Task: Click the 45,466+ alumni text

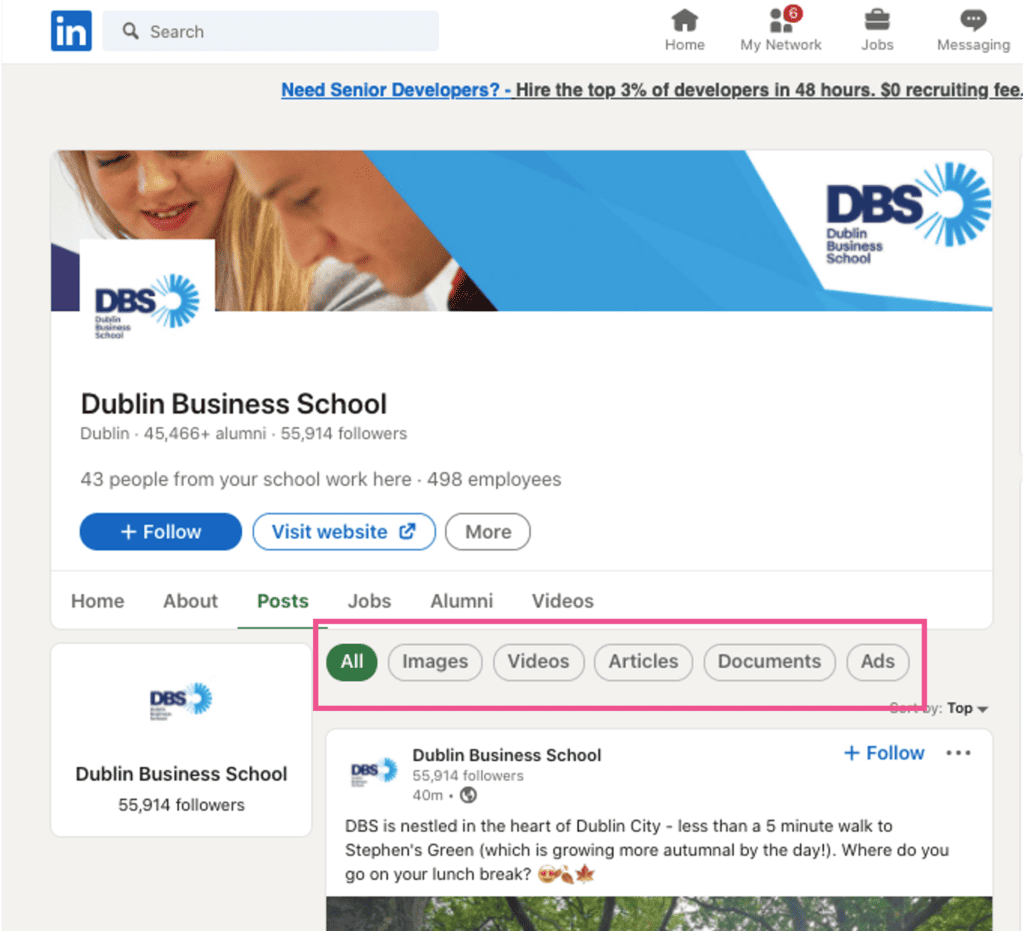Action: pos(204,434)
